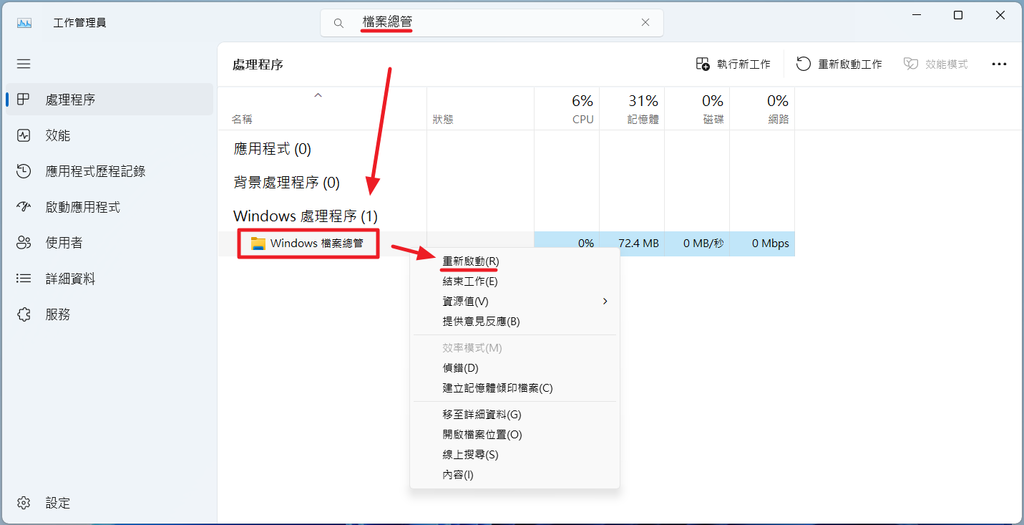This screenshot has width=1024, height=525.
Task: Click the sort chevron above 名稱
Action: click(318, 95)
